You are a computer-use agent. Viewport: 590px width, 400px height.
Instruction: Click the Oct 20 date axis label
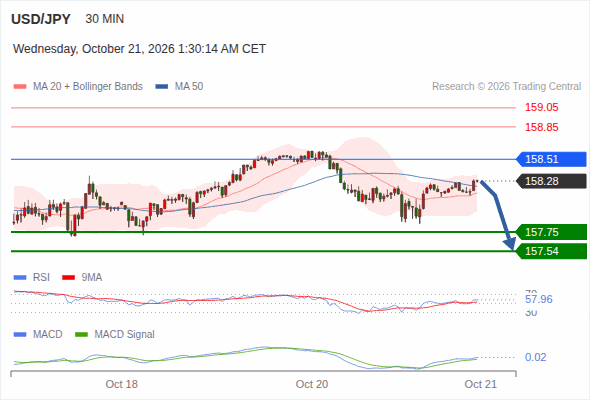312,384
